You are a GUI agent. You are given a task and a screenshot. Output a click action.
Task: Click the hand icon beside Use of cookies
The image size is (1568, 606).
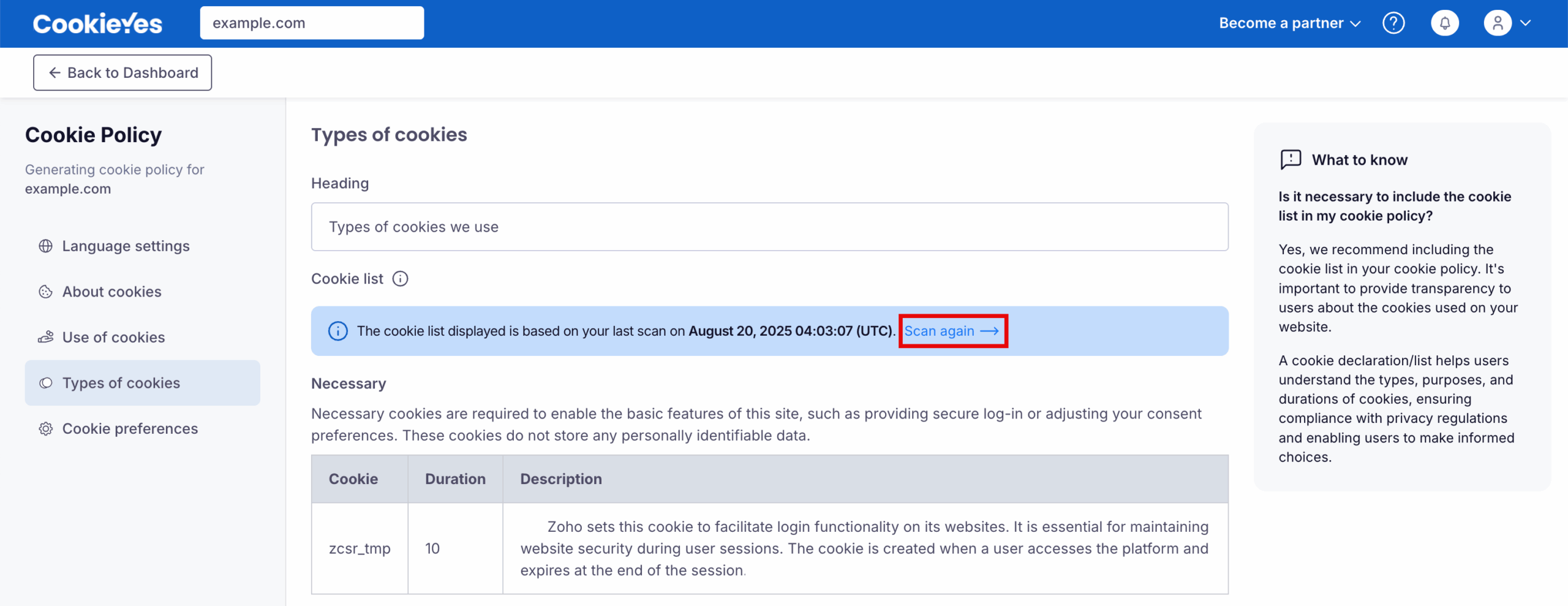[46, 338]
